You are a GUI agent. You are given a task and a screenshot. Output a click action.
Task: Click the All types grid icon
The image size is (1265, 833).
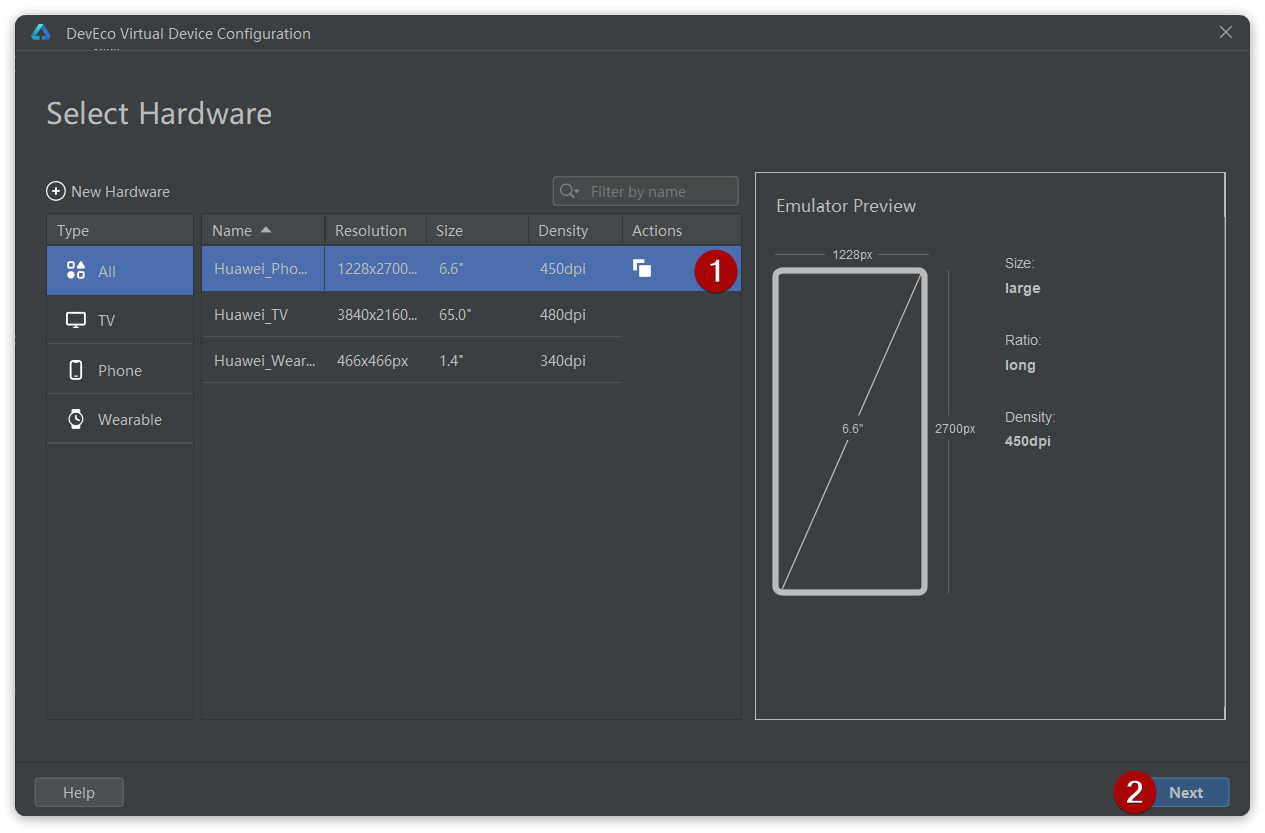[x=76, y=271]
